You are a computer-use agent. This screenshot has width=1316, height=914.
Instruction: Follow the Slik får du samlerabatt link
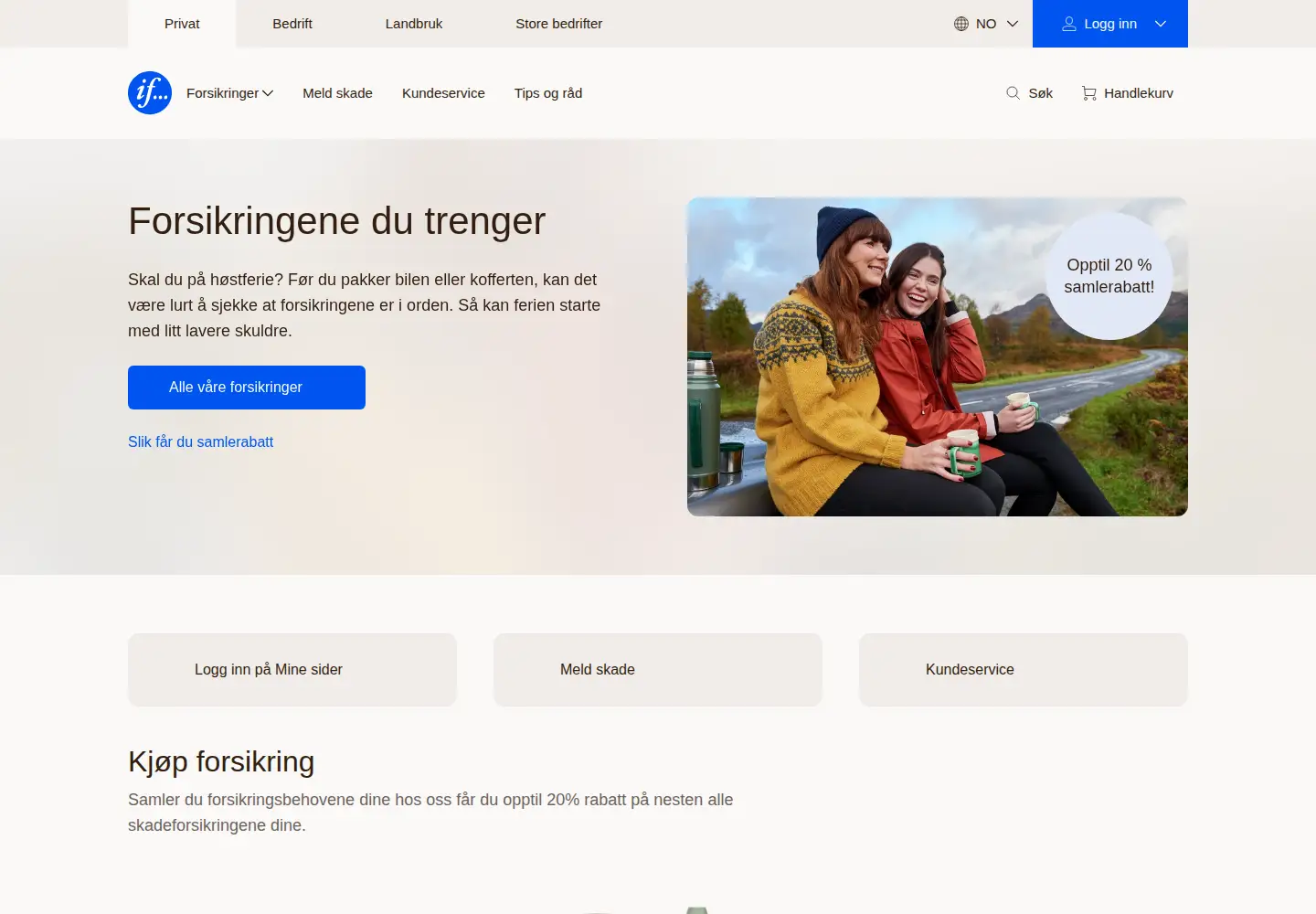click(x=201, y=442)
